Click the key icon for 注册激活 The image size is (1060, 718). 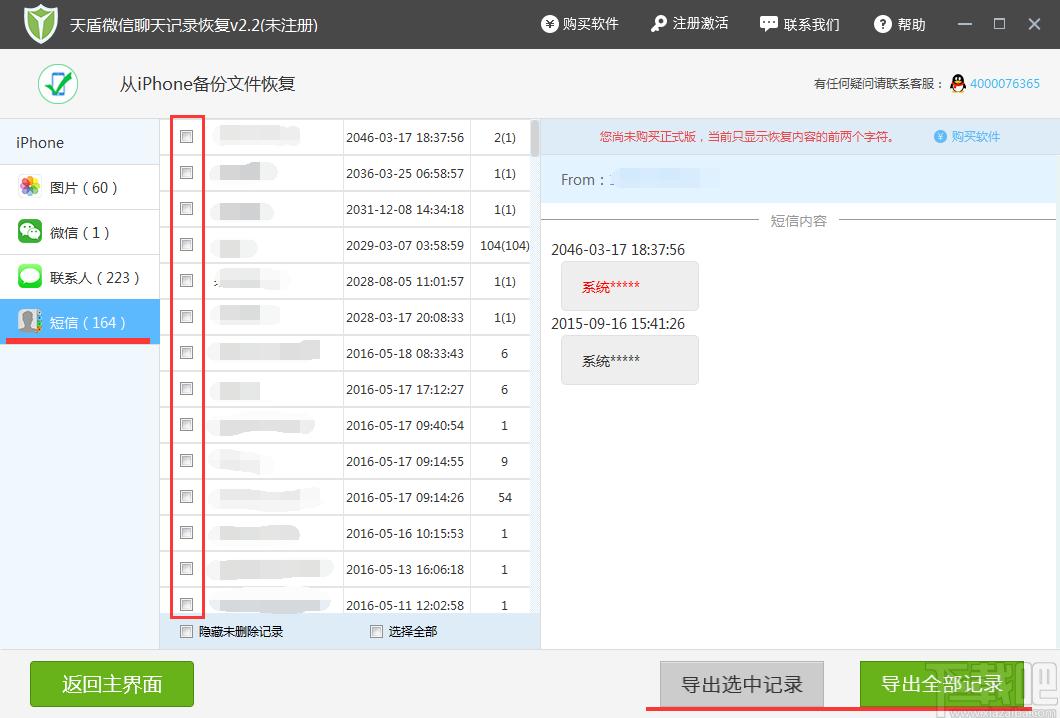658,24
